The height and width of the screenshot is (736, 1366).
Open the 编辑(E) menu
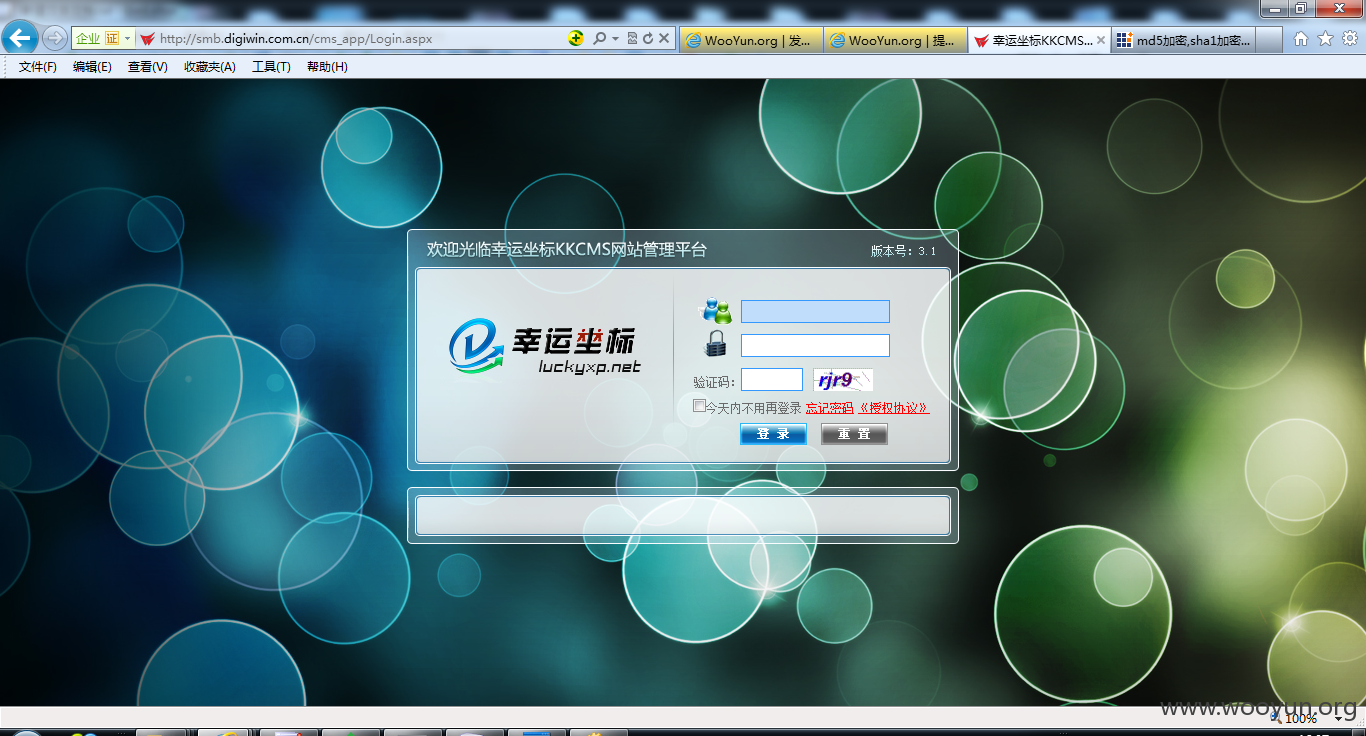(92, 67)
